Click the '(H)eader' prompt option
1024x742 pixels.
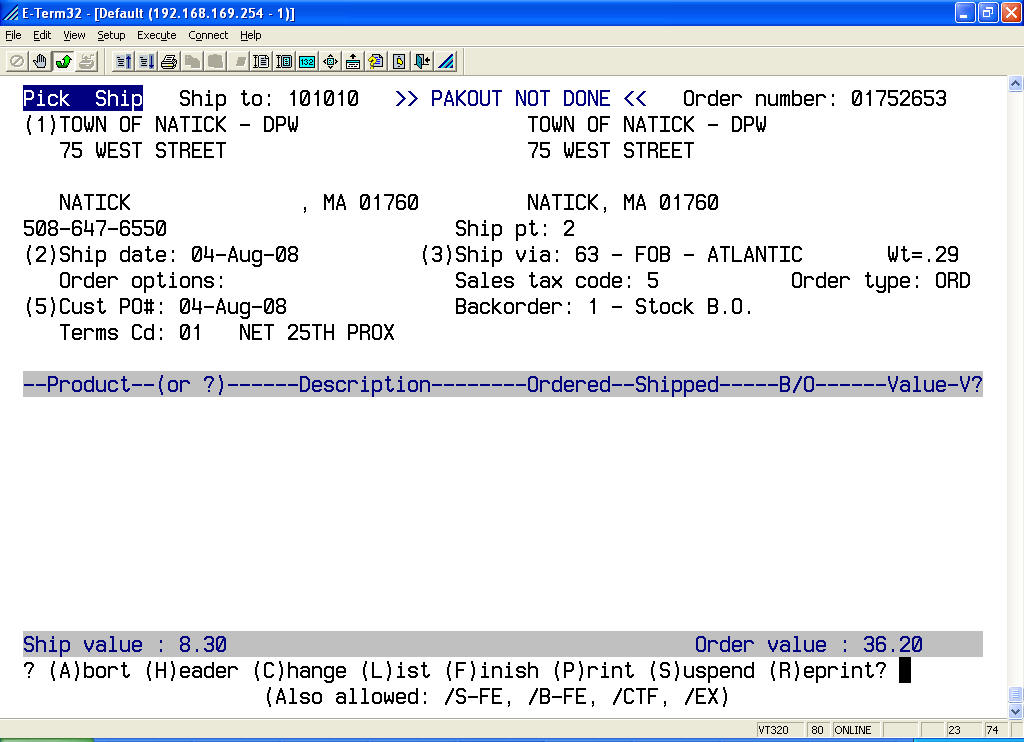pyautogui.click(x=191, y=671)
